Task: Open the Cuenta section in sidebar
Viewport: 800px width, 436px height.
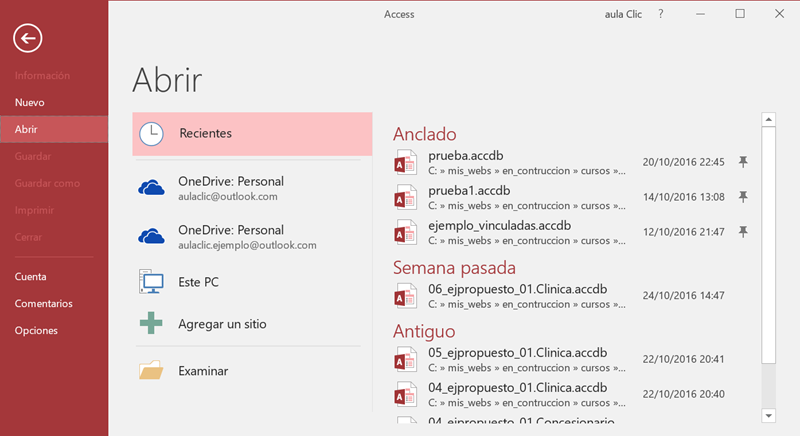Action: [x=30, y=276]
